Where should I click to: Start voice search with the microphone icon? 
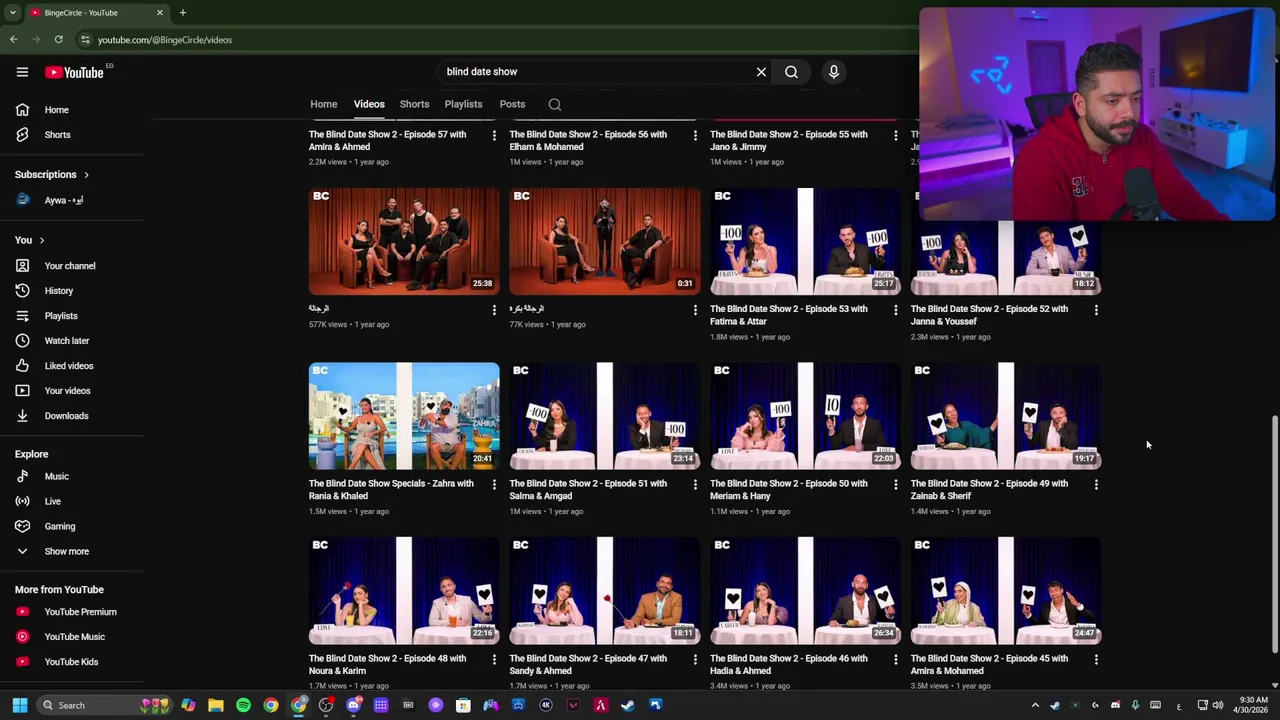pos(833,72)
